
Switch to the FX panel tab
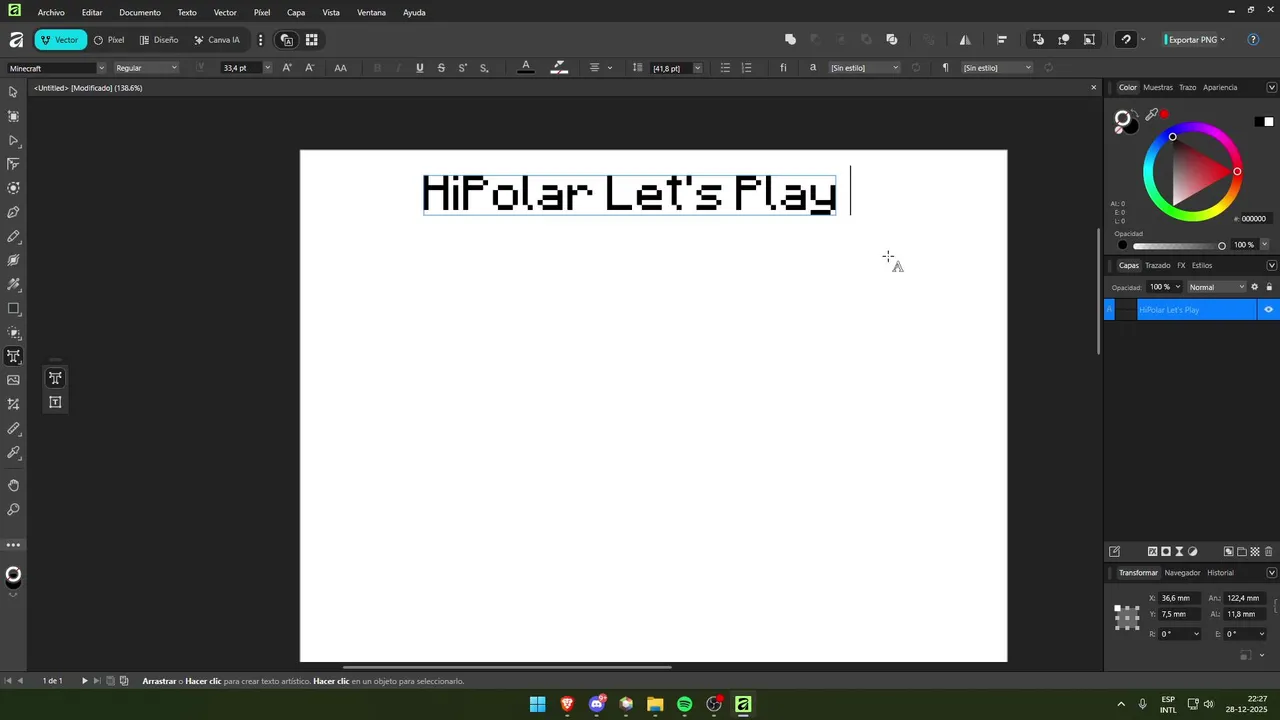(1181, 265)
